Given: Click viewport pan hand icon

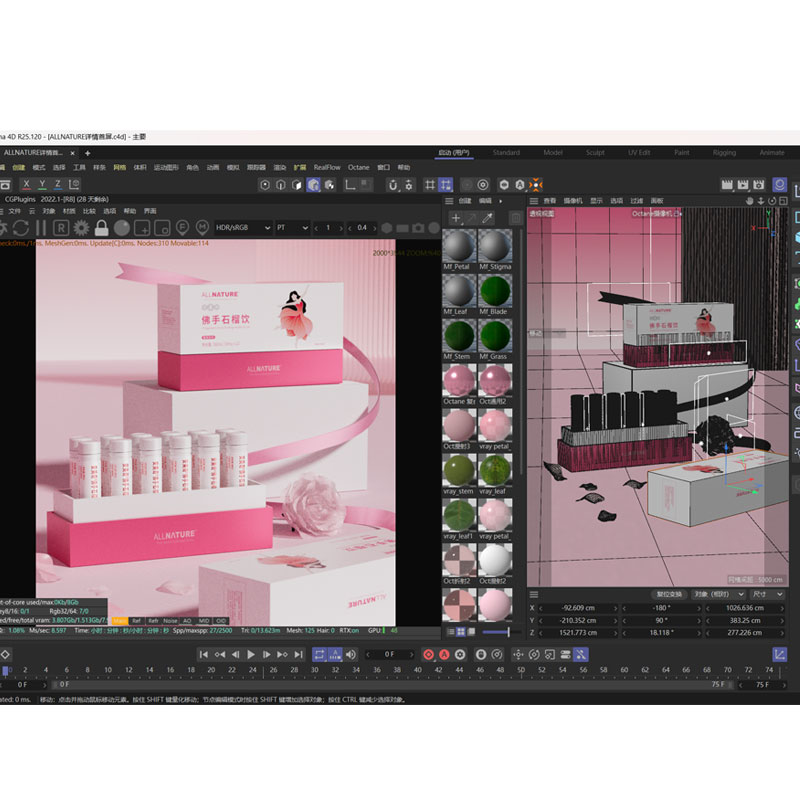Looking at the screenshot, I should click(749, 201).
